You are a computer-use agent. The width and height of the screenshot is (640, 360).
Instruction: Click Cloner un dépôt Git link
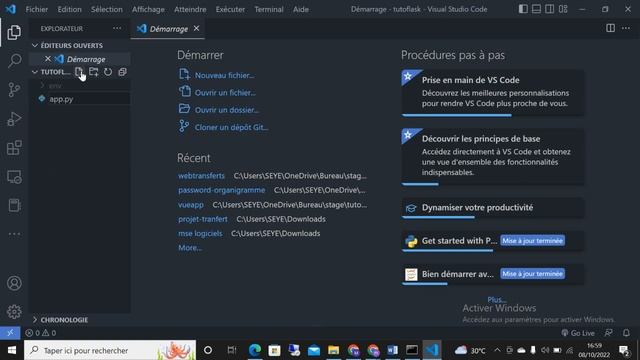(231, 127)
